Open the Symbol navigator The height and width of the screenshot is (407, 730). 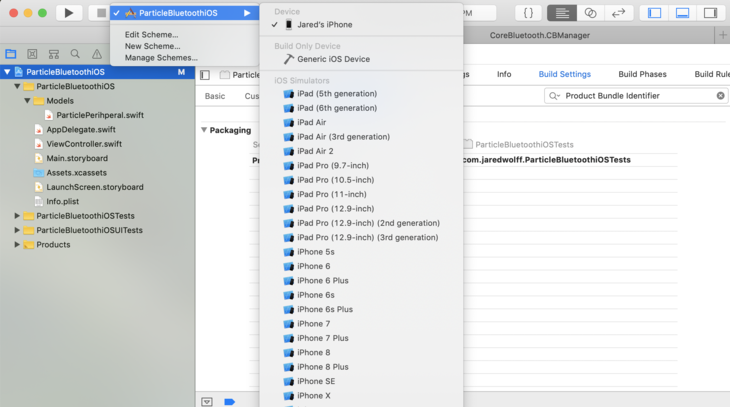pyautogui.click(x=54, y=54)
